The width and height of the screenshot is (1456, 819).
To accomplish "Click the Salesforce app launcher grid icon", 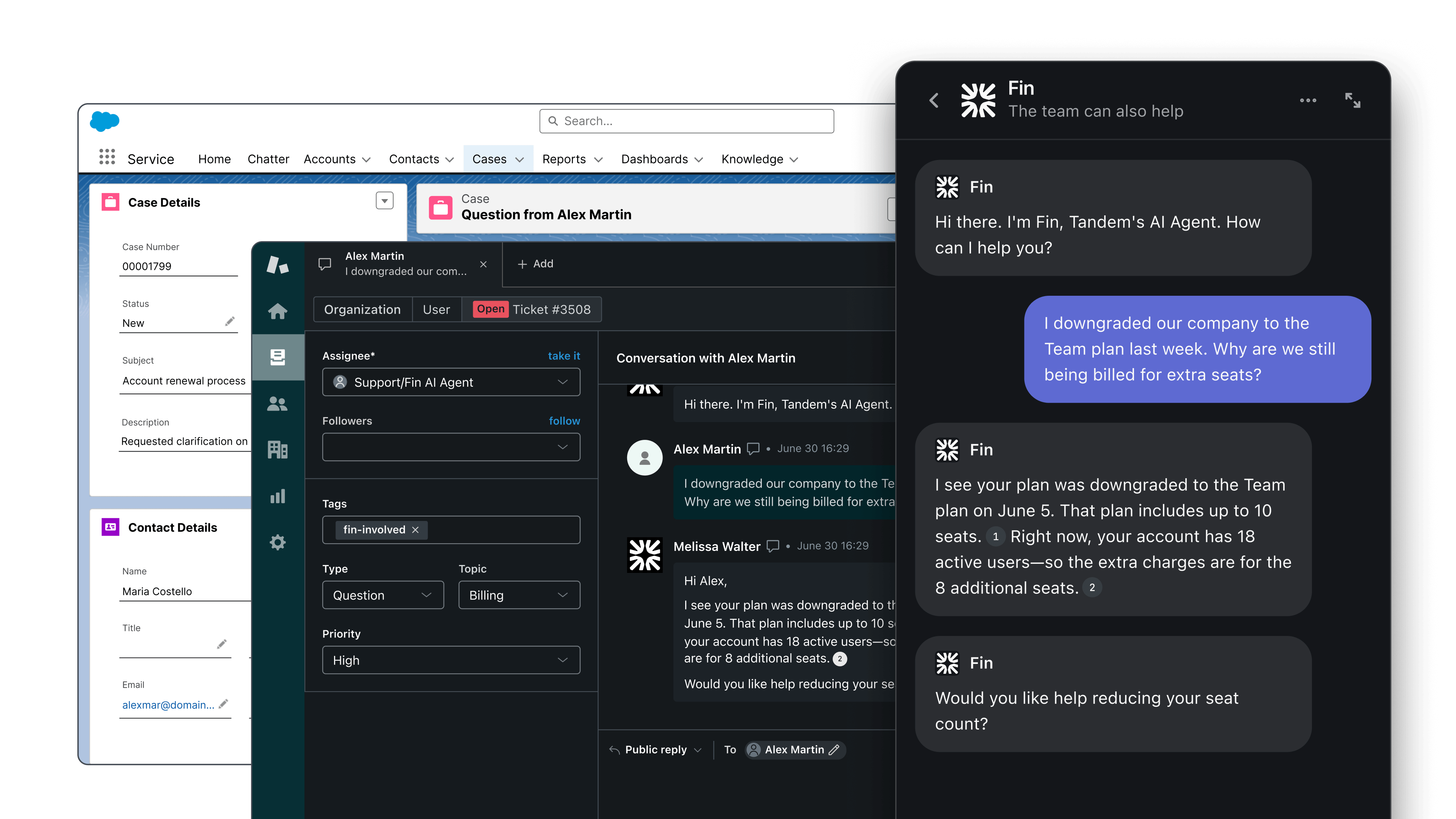I will [x=107, y=157].
